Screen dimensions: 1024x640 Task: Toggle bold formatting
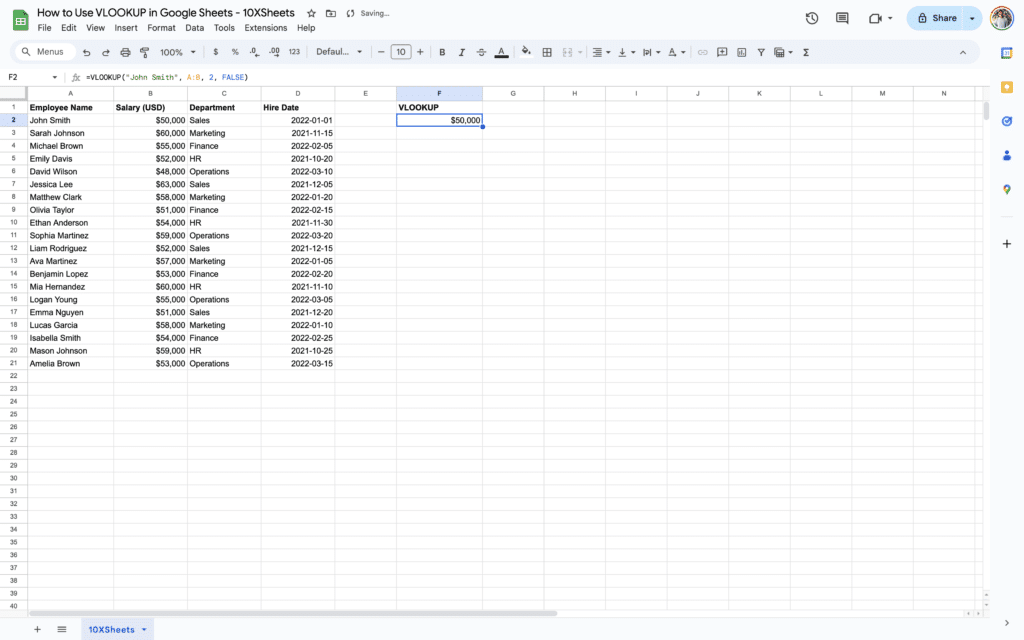tap(441, 51)
